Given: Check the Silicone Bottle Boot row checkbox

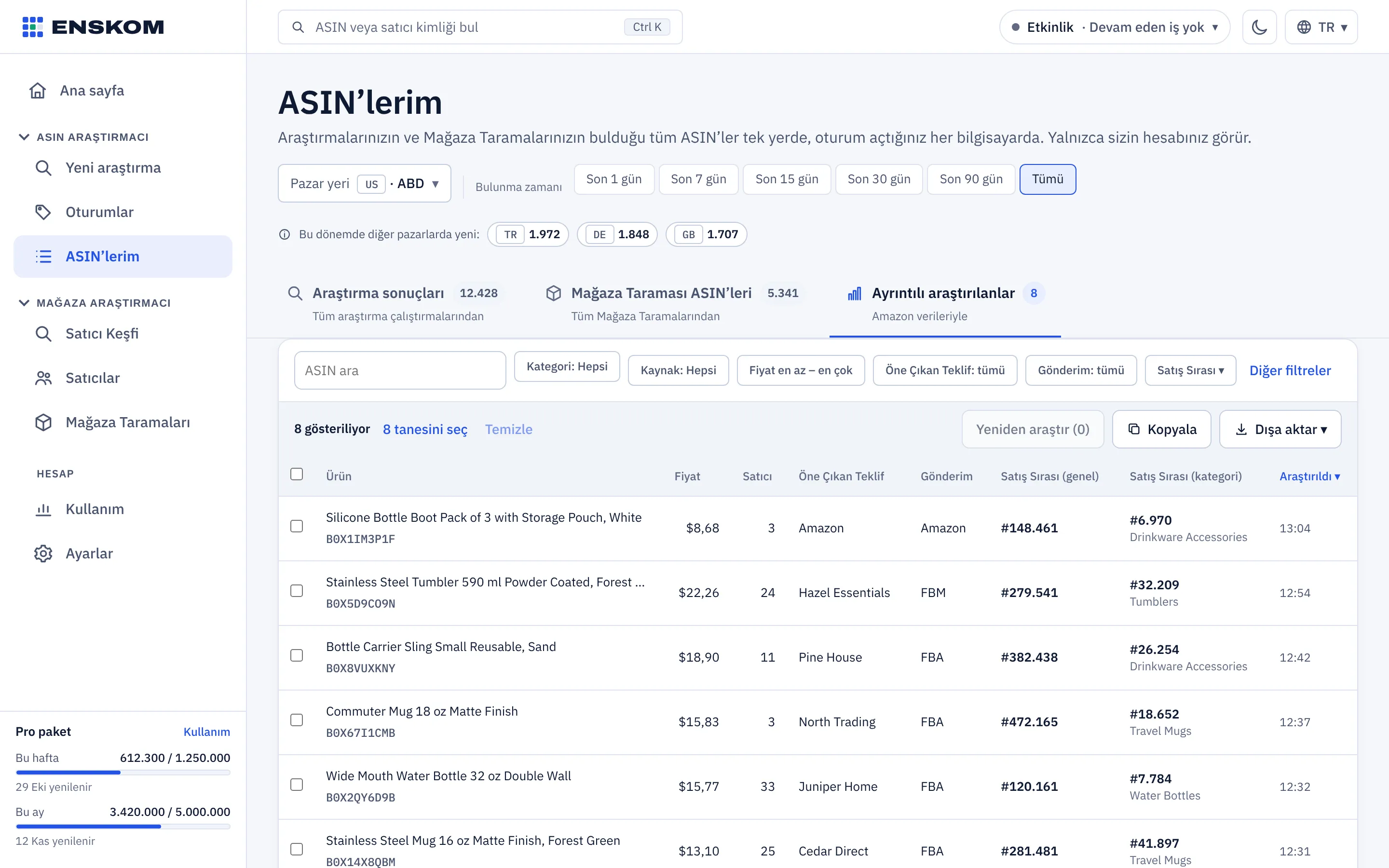Looking at the screenshot, I should click(297, 527).
